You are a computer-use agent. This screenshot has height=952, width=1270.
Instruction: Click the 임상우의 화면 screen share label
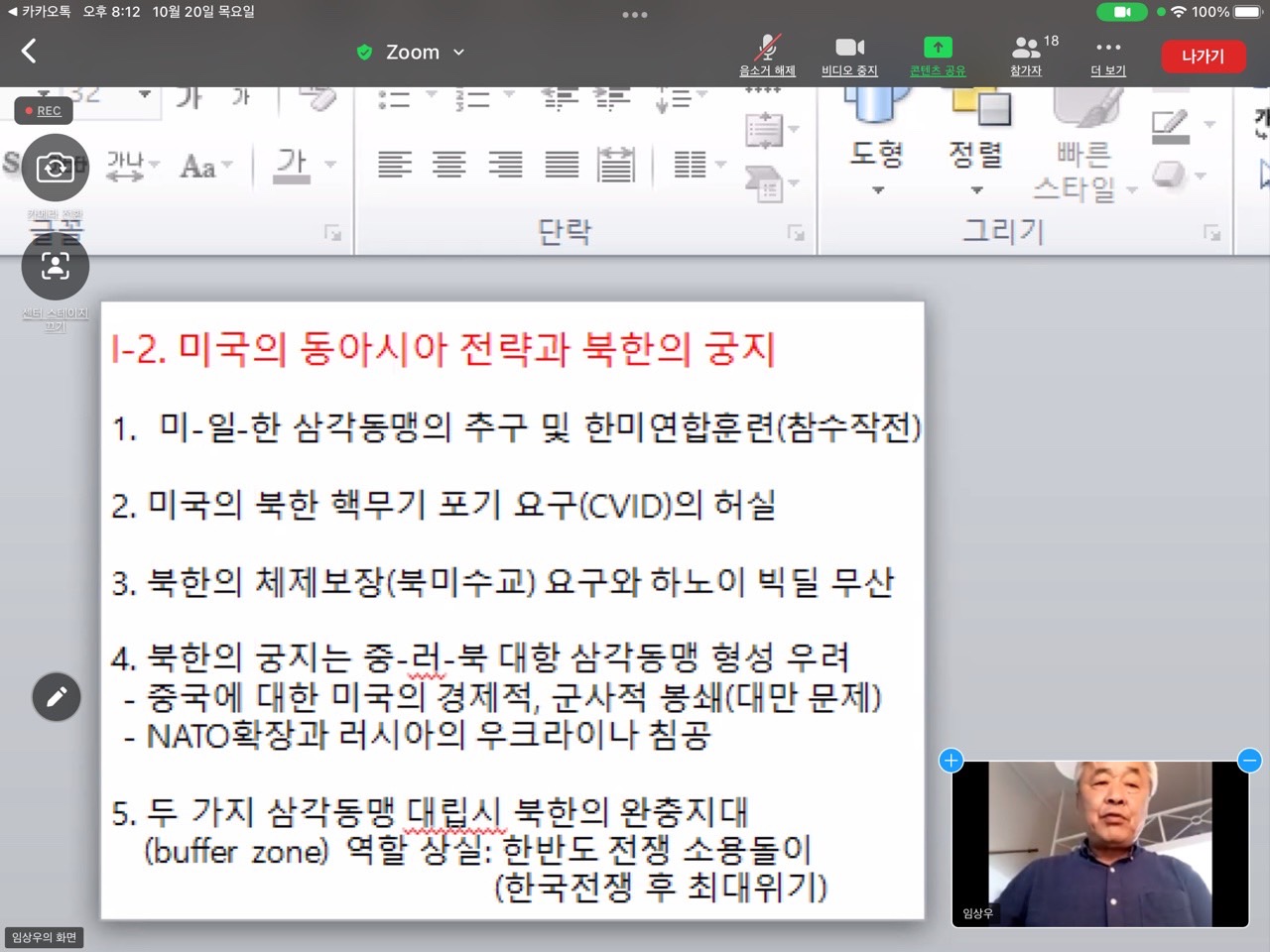(45, 937)
